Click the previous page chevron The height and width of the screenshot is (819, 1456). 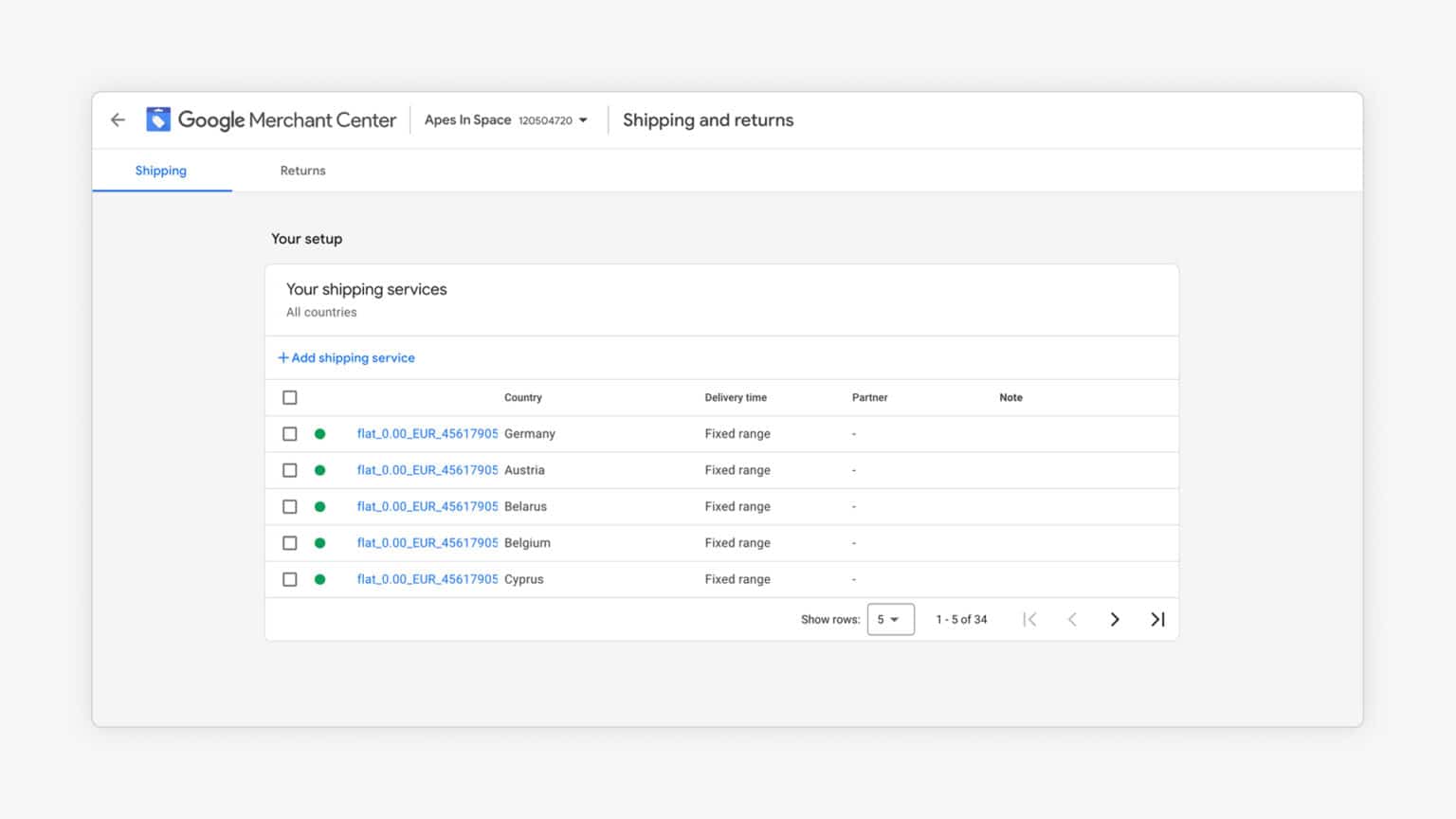point(1072,619)
